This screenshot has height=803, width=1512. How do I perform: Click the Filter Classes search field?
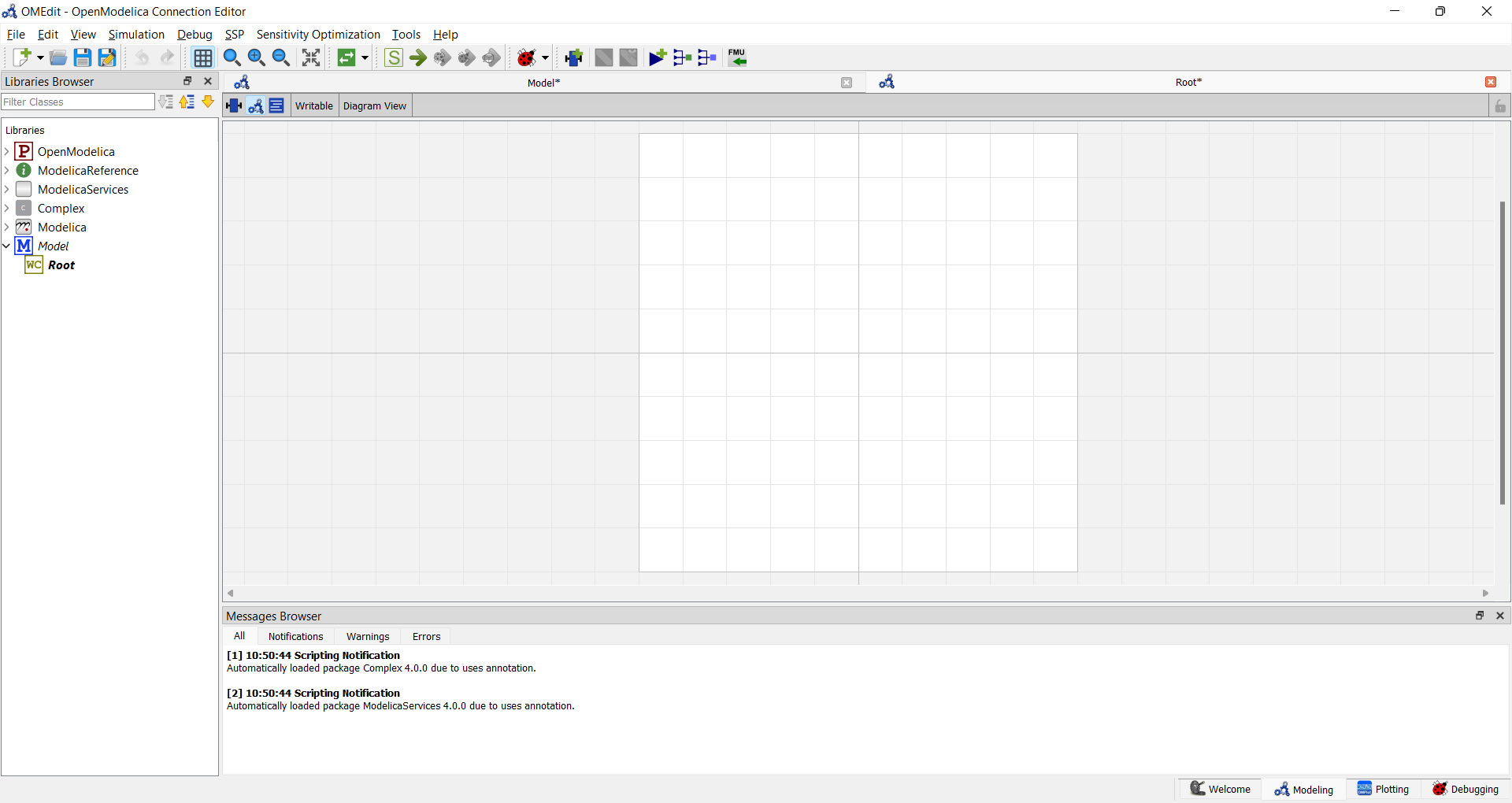pos(78,102)
